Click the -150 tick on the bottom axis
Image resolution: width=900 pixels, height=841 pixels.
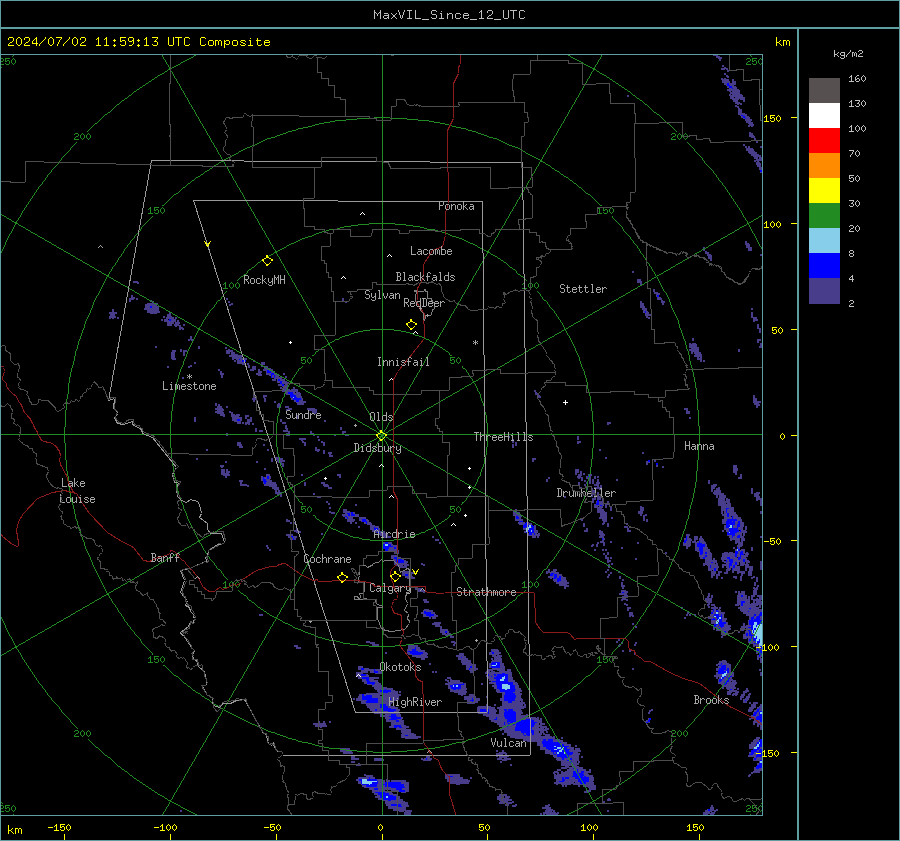(59, 827)
